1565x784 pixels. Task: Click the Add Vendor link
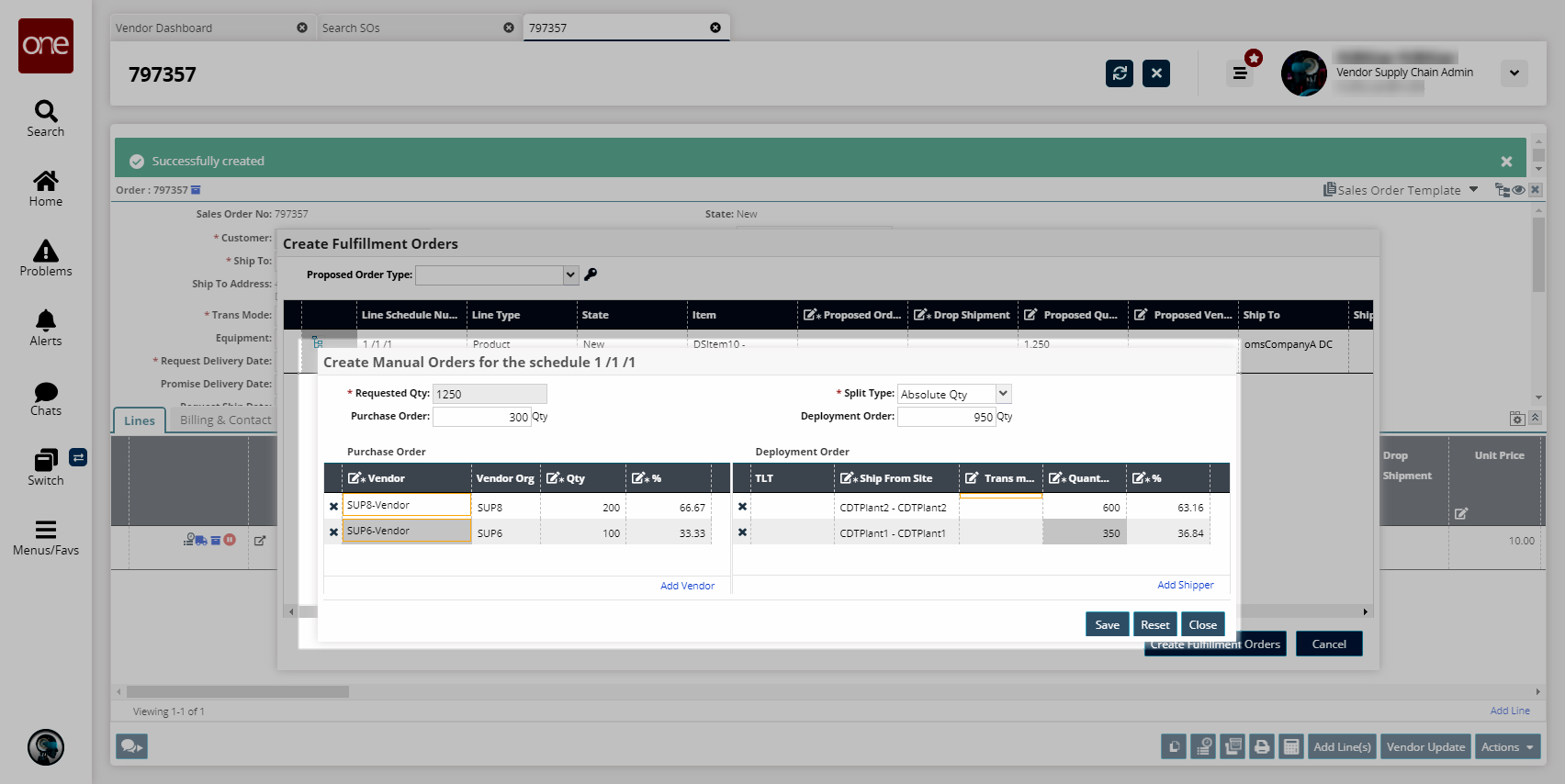coord(687,586)
